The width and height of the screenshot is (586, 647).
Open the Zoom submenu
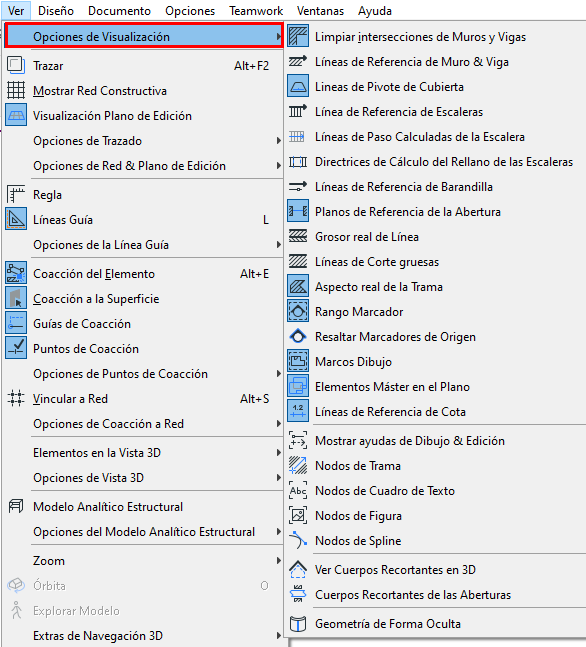143,561
